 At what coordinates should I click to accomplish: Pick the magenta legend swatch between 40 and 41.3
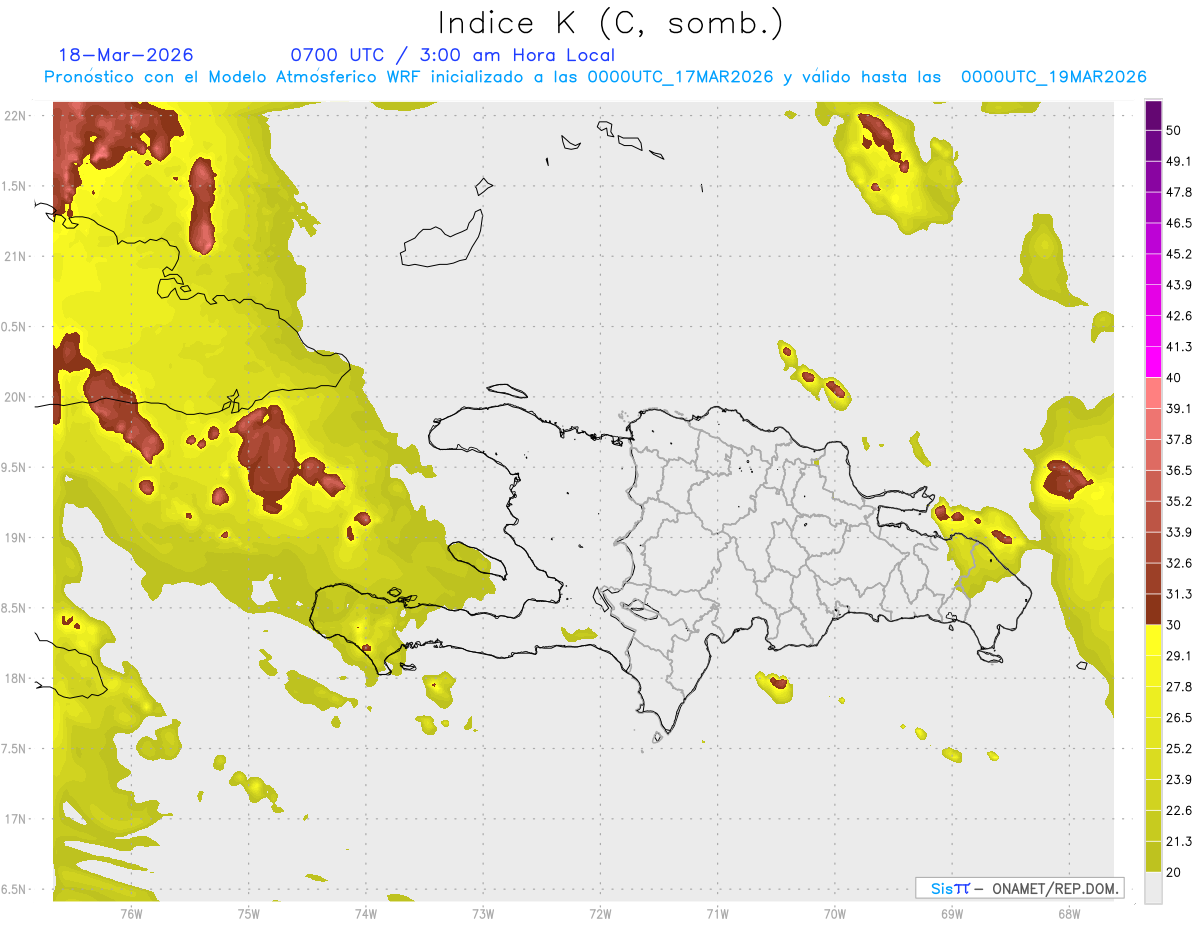[x=1154, y=363]
